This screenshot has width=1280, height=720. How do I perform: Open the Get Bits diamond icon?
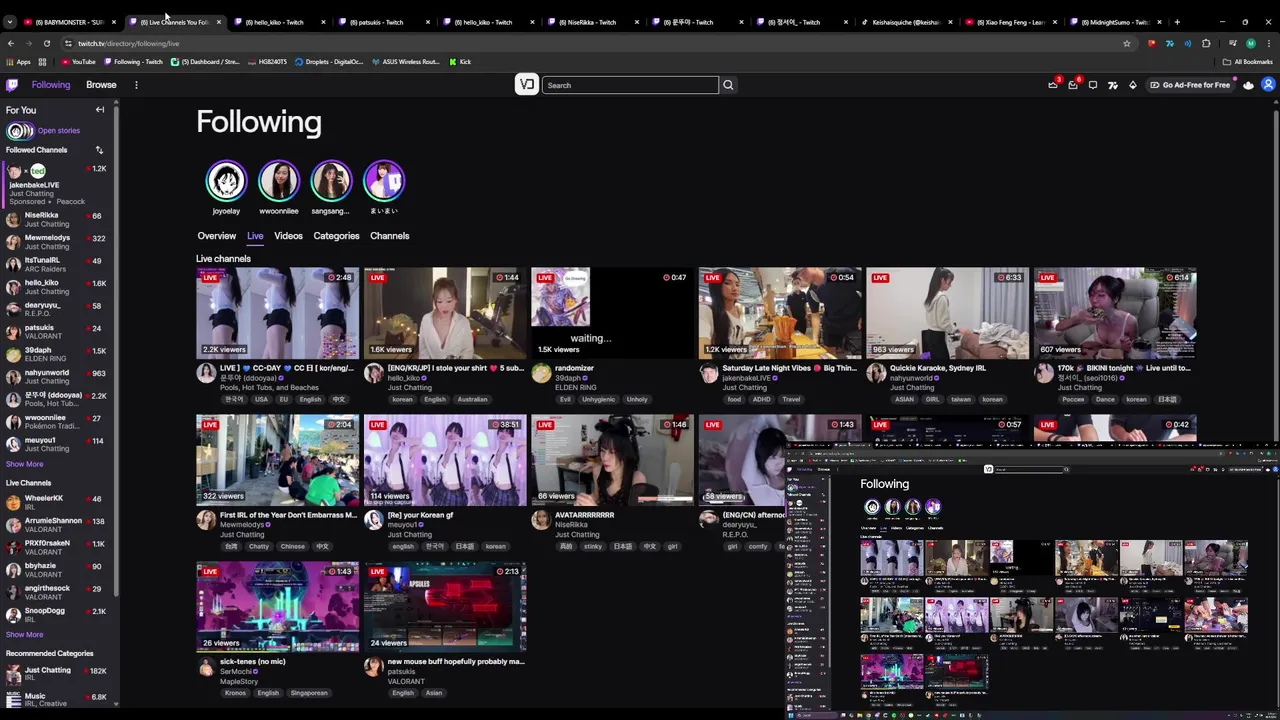[x=1133, y=85]
